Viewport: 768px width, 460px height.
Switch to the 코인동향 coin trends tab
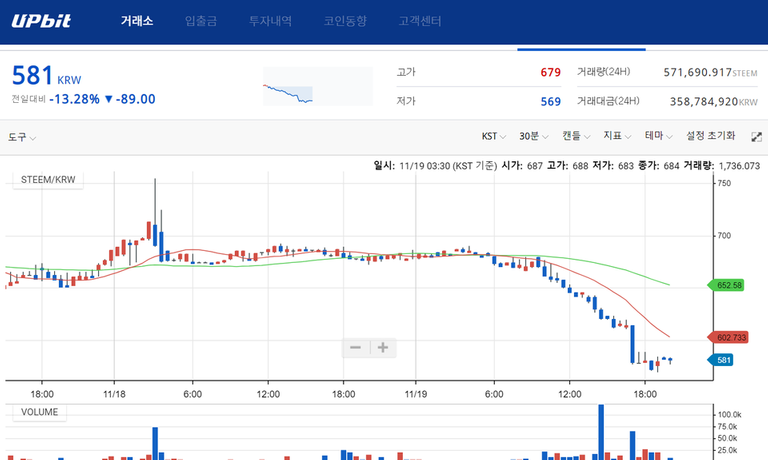[346, 21]
